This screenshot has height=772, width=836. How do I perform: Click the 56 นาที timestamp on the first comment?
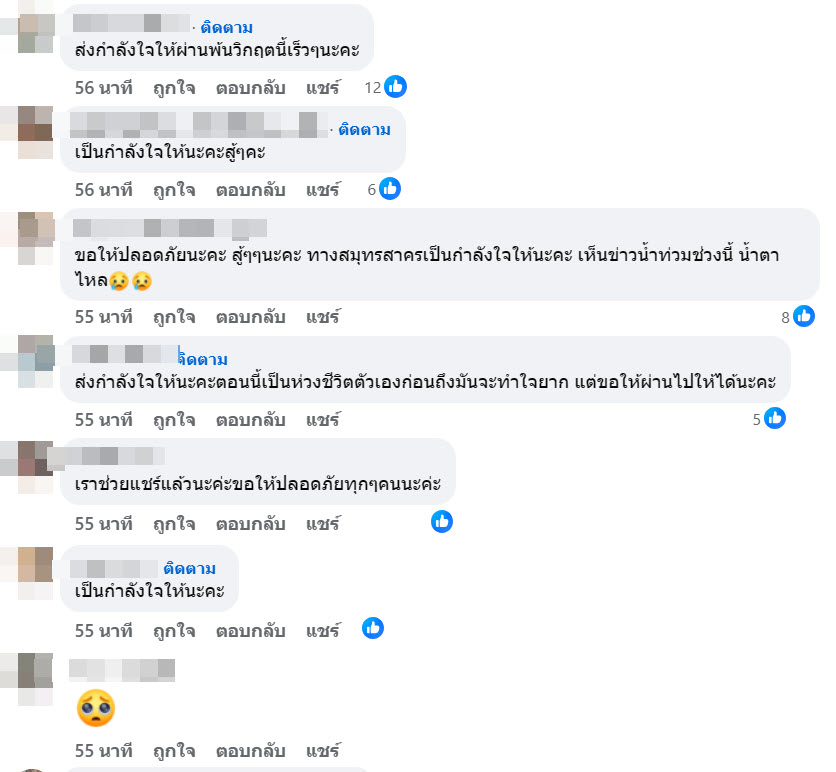104,87
